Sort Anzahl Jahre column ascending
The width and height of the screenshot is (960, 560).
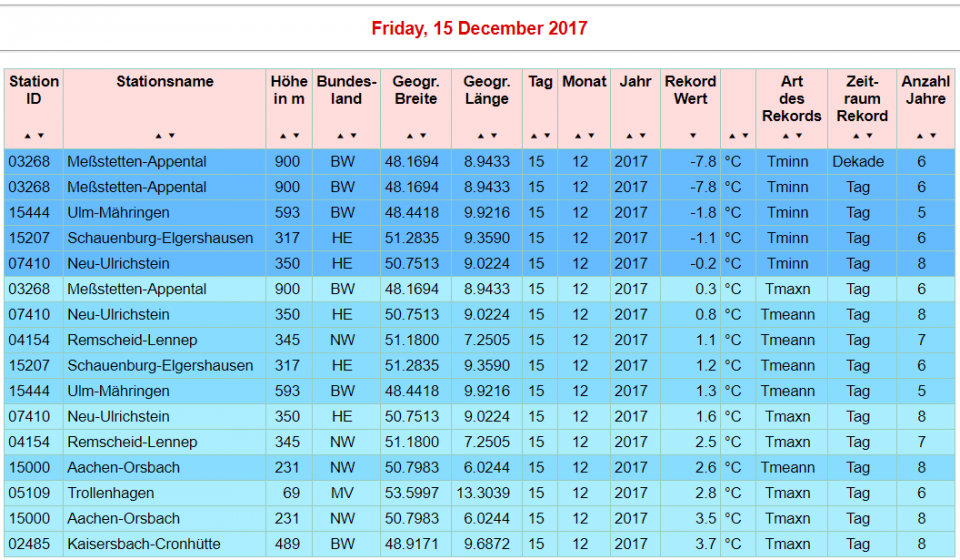919,136
